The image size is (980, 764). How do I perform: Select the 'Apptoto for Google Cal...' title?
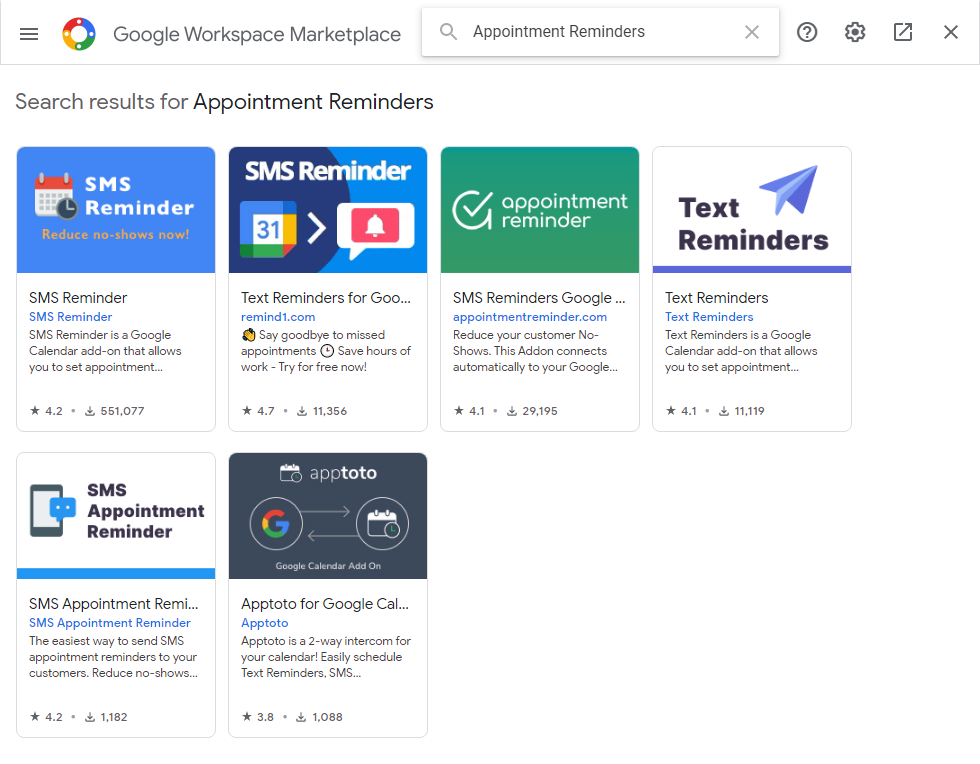[x=325, y=603]
